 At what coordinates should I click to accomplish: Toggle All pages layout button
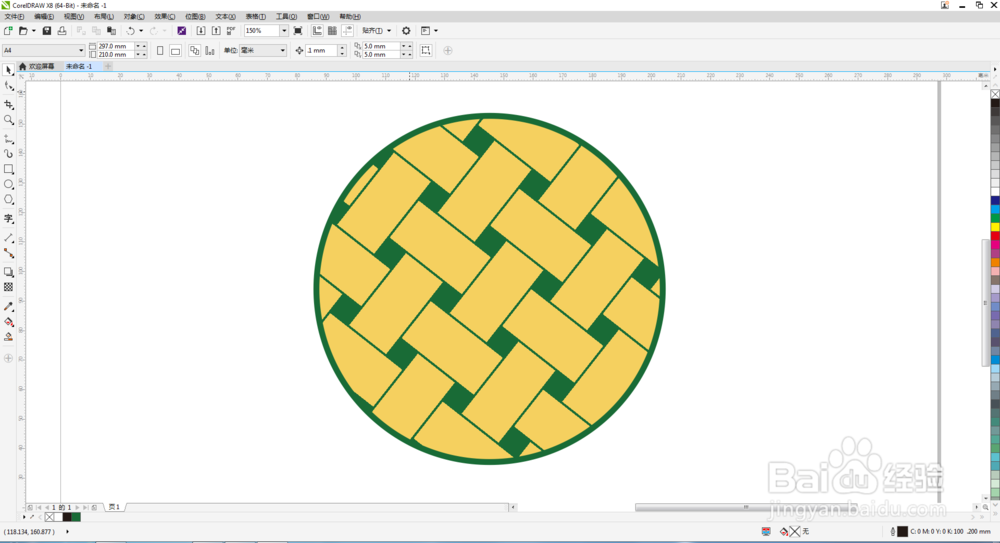click(195, 50)
